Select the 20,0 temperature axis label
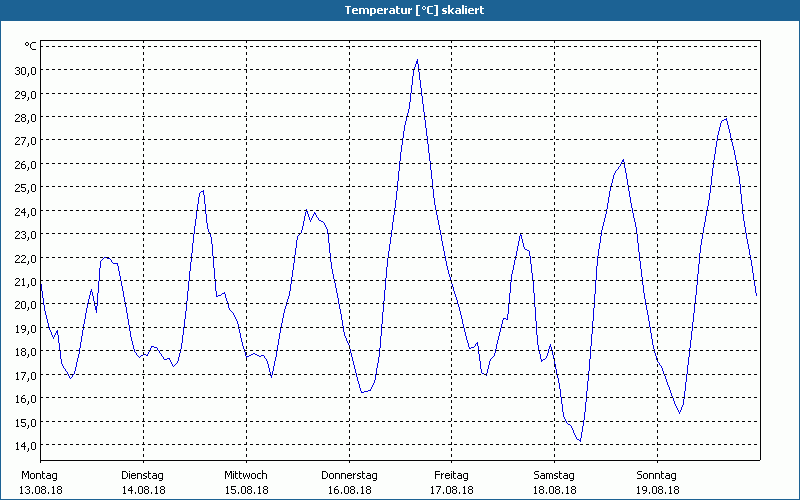800x500 pixels. [x=25, y=304]
